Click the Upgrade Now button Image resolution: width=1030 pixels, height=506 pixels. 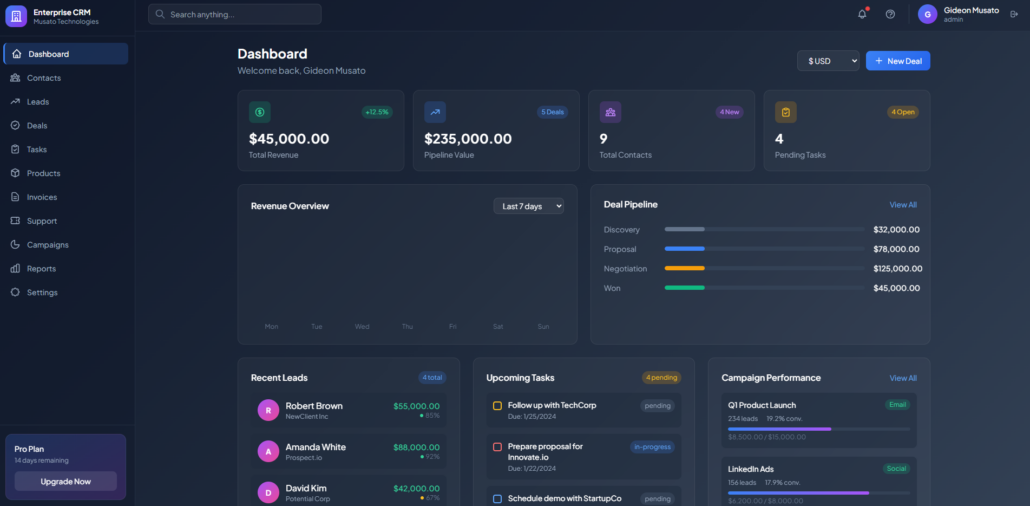[x=66, y=481]
